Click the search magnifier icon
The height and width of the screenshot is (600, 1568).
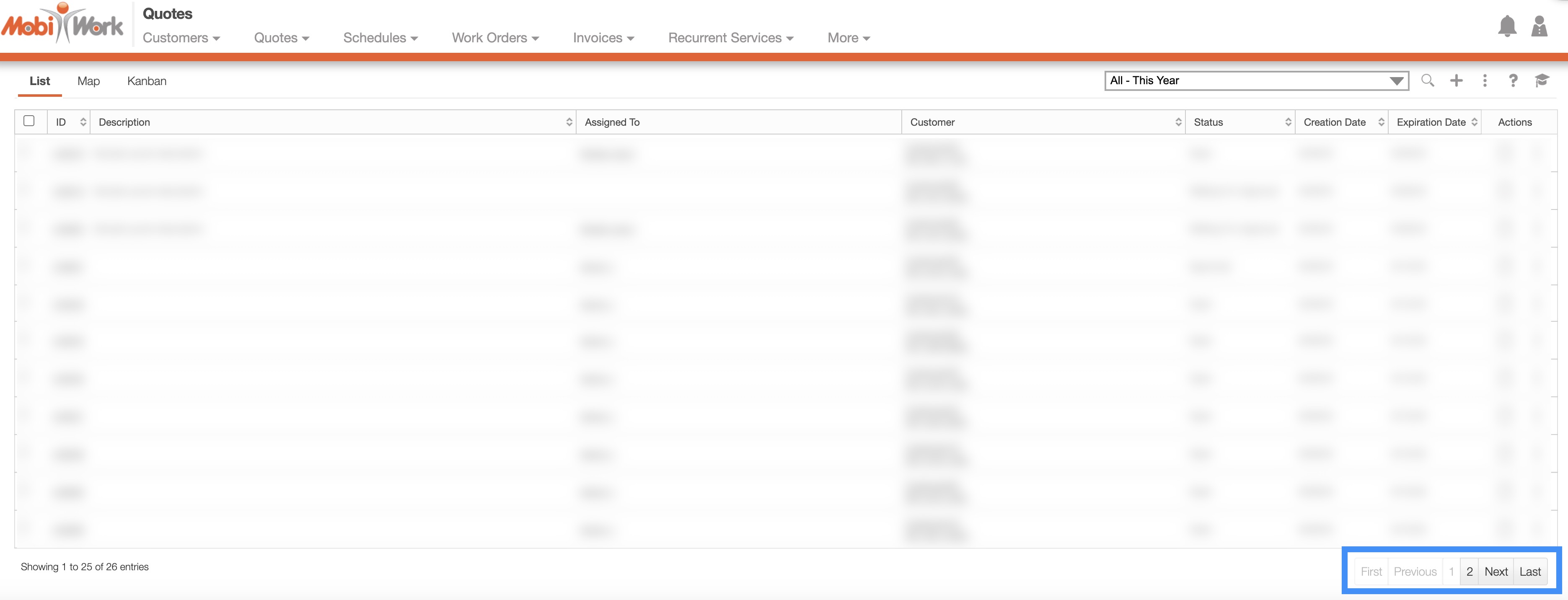pyautogui.click(x=1427, y=80)
